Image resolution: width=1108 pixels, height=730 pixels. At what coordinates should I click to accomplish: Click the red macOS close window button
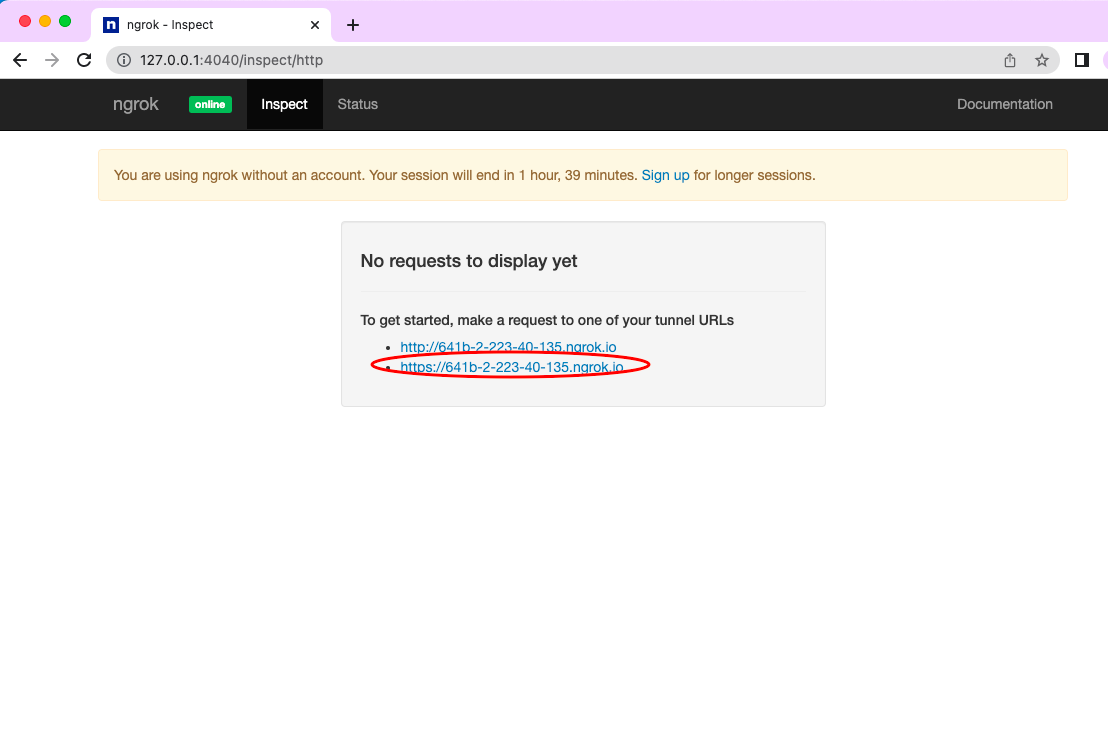[x=25, y=21]
